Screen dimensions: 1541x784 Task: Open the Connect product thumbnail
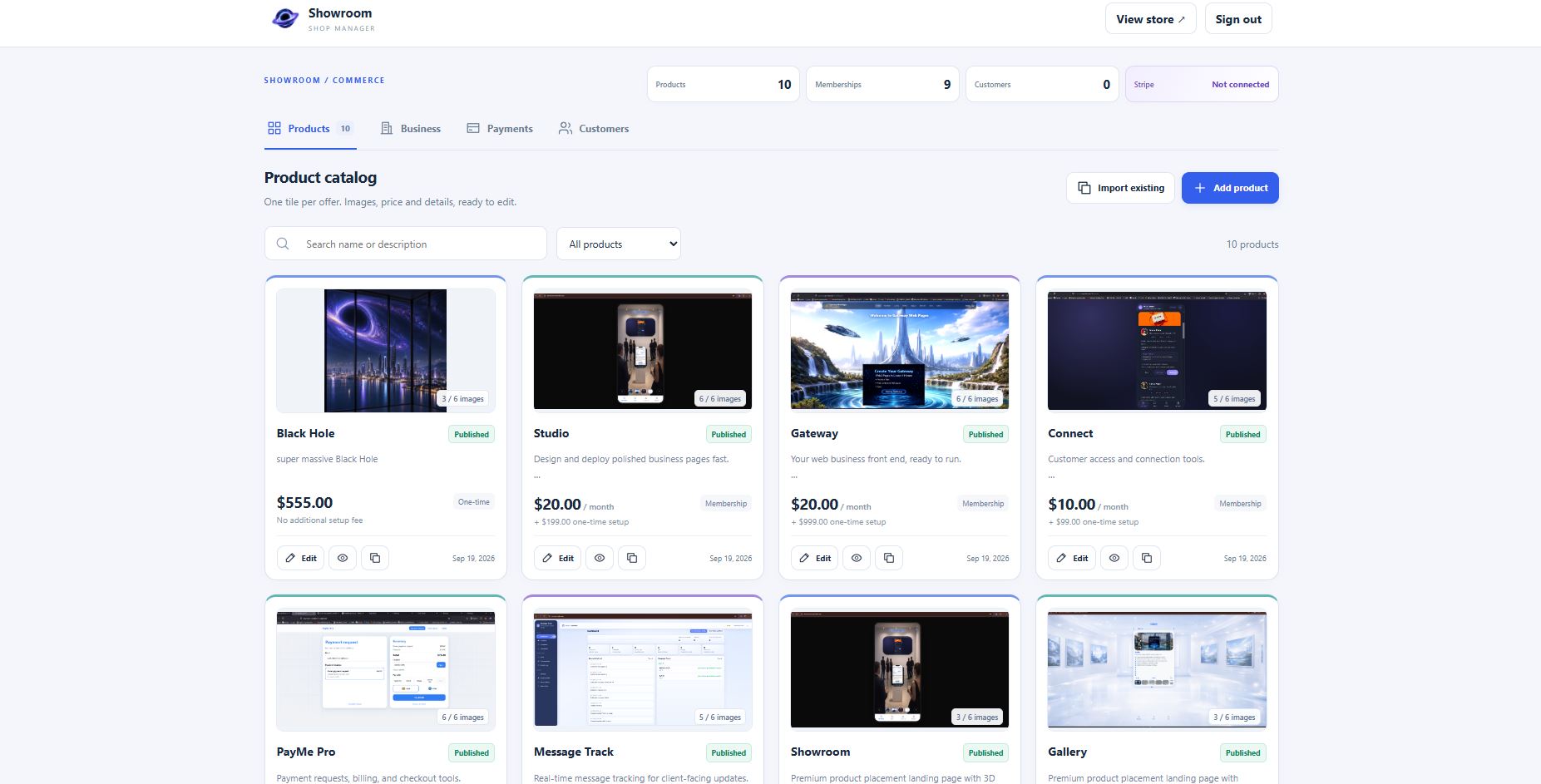(x=1157, y=350)
